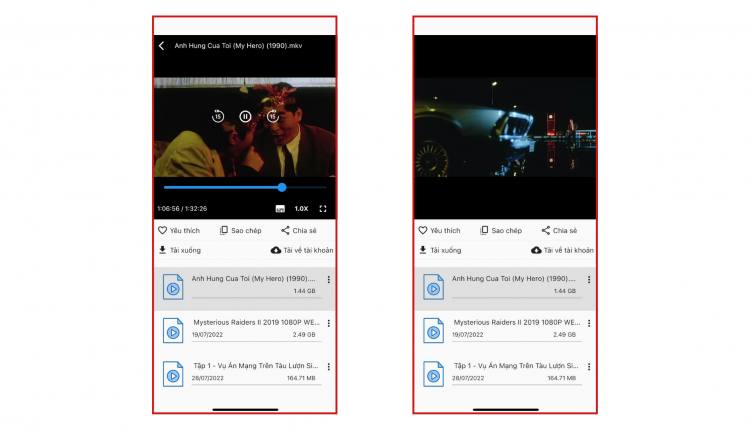Open subtitles option in left player
The height and width of the screenshot is (430, 750).
[280, 209]
